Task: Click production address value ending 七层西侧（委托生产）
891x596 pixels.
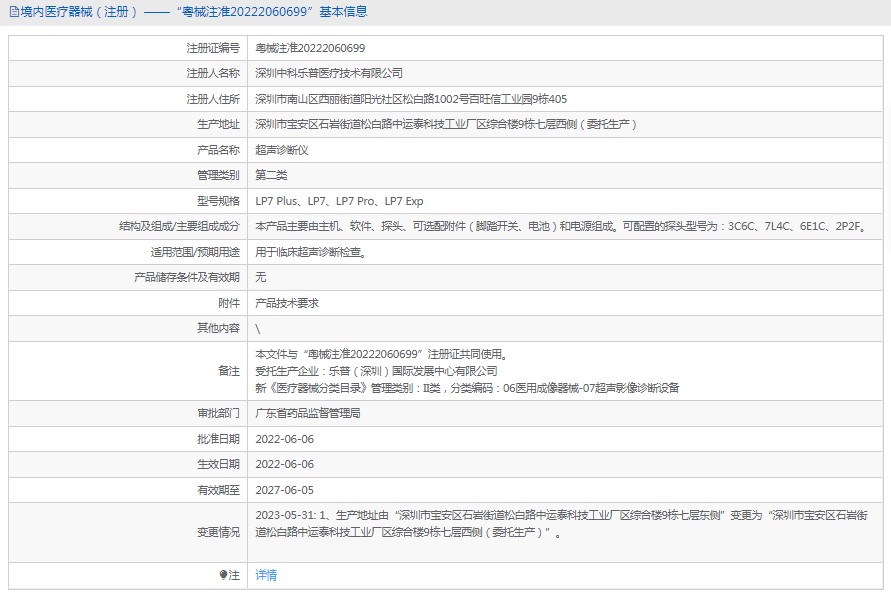Action: point(446,124)
